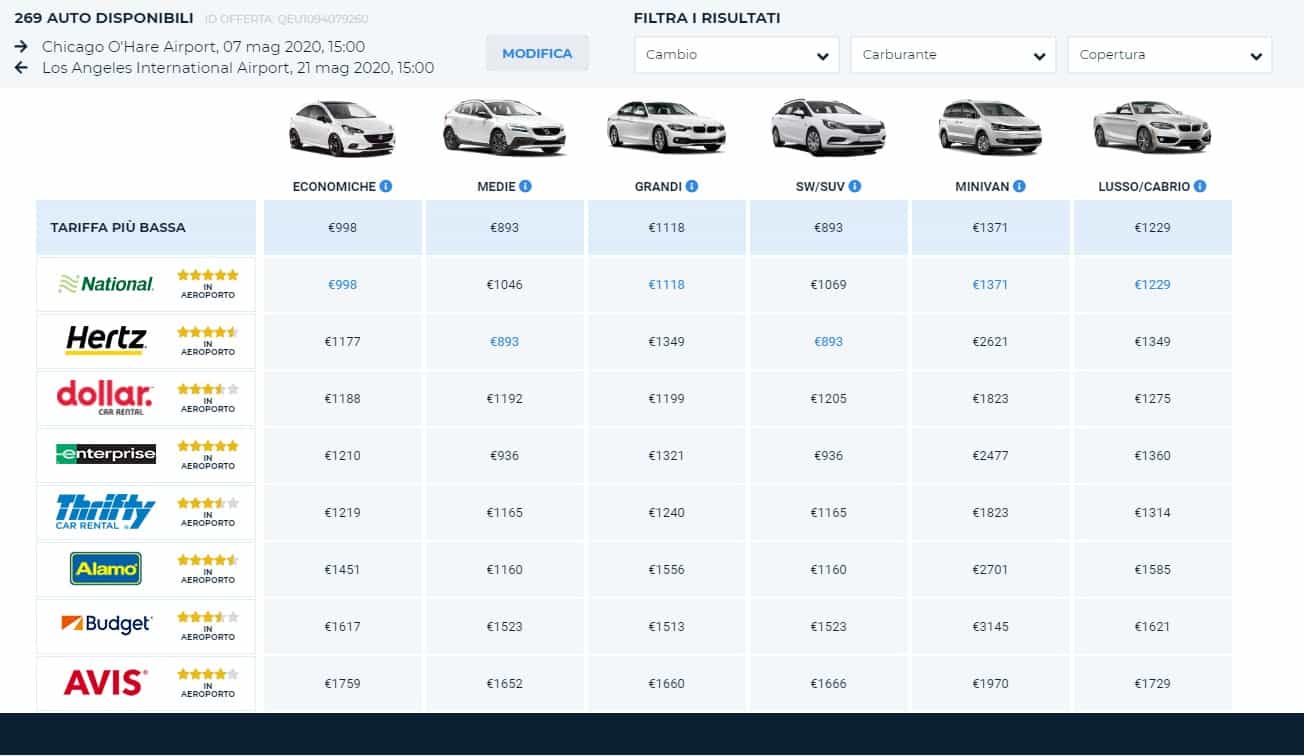Select Alamo's €1451 economy price

tap(342, 569)
